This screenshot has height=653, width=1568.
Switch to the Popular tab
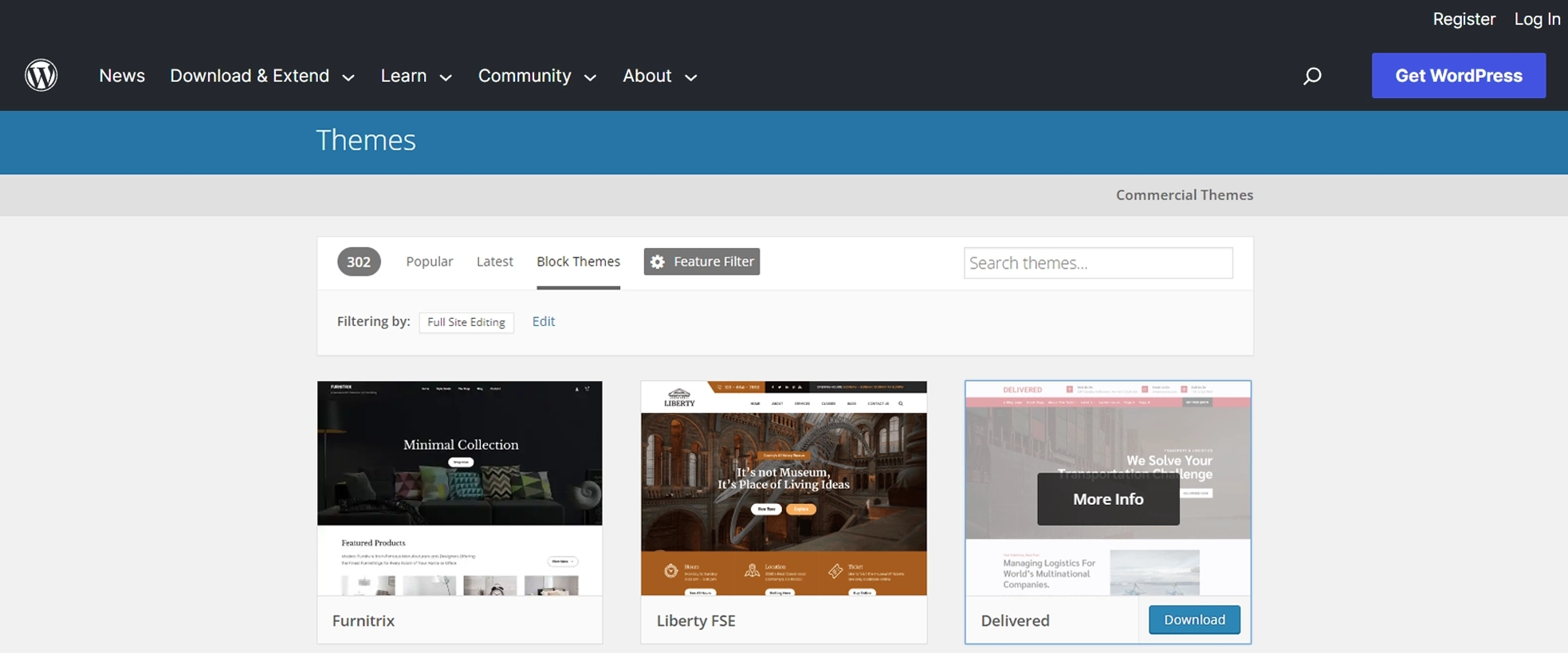[x=430, y=262]
